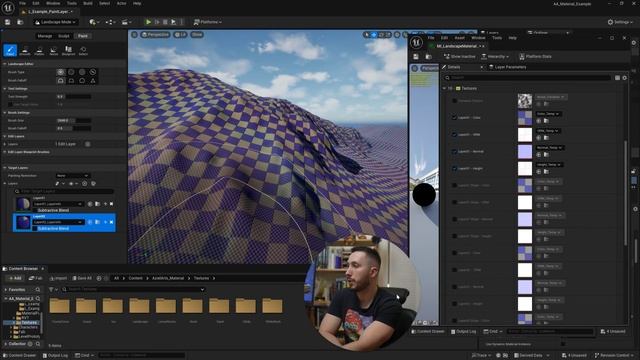Select smooth brush falloff icon
Viewport: 640px width, 360px height.
click(61, 80)
